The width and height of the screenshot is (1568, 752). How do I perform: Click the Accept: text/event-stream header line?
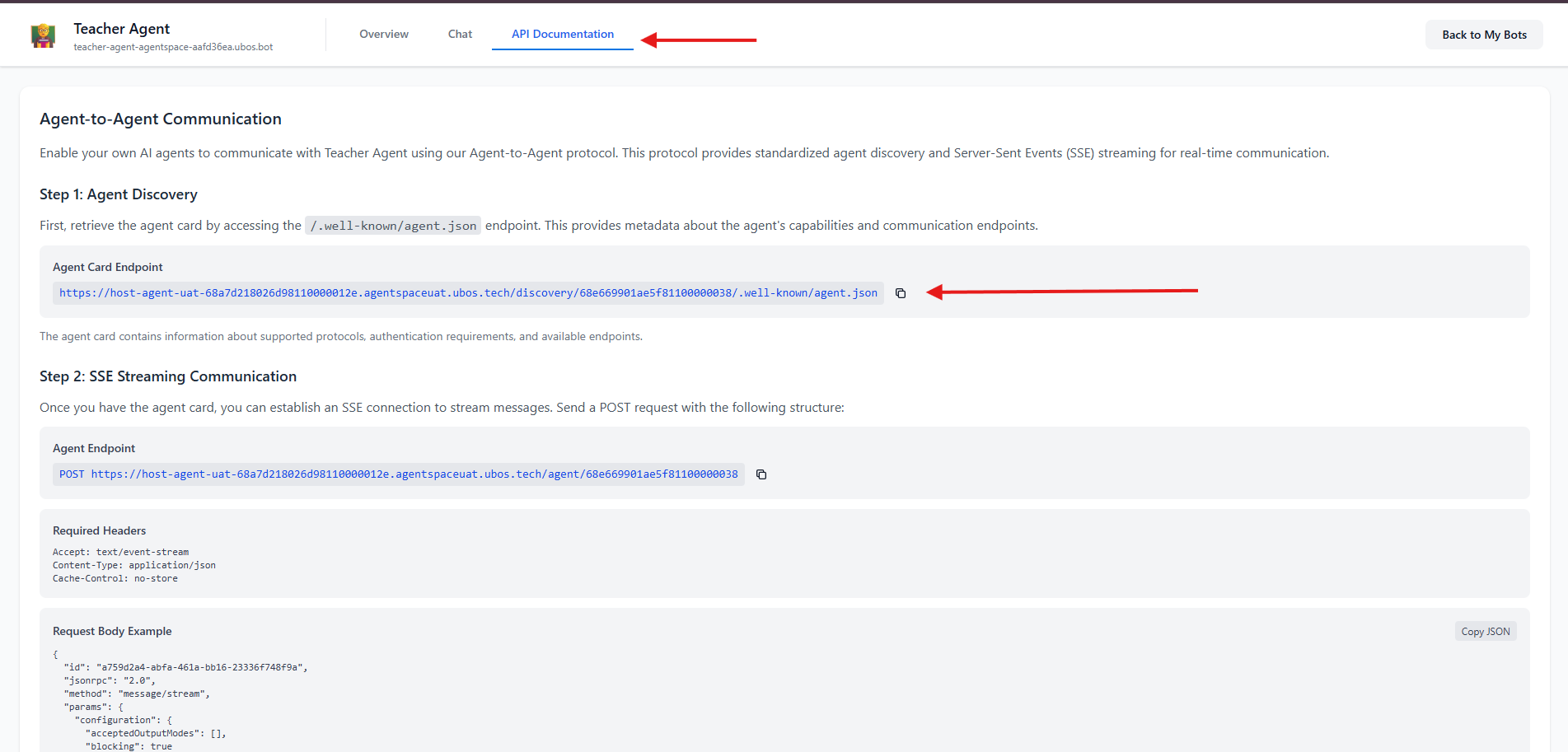coord(120,552)
